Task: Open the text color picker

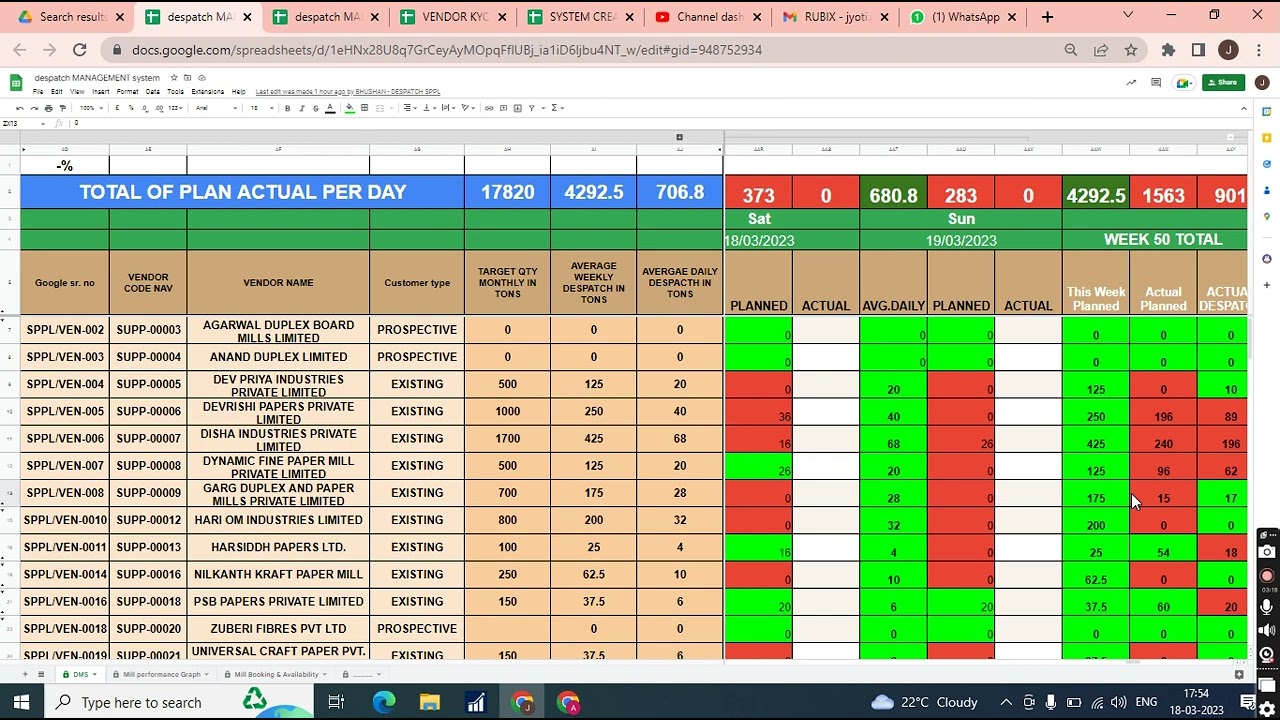Action: pos(330,108)
